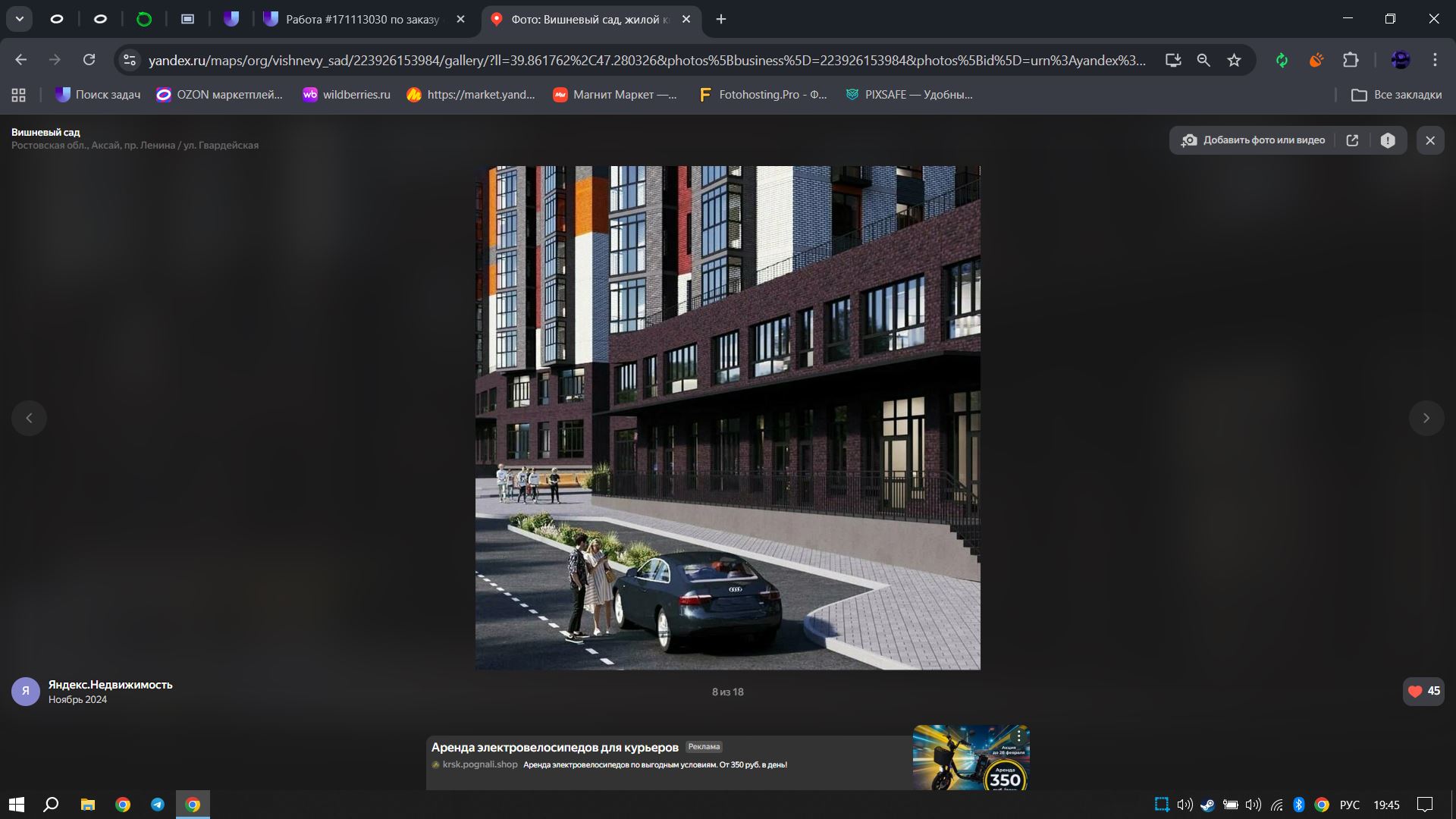The height and width of the screenshot is (819, 1456).
Task: Go to previous photo arrow
Action: 29,418
